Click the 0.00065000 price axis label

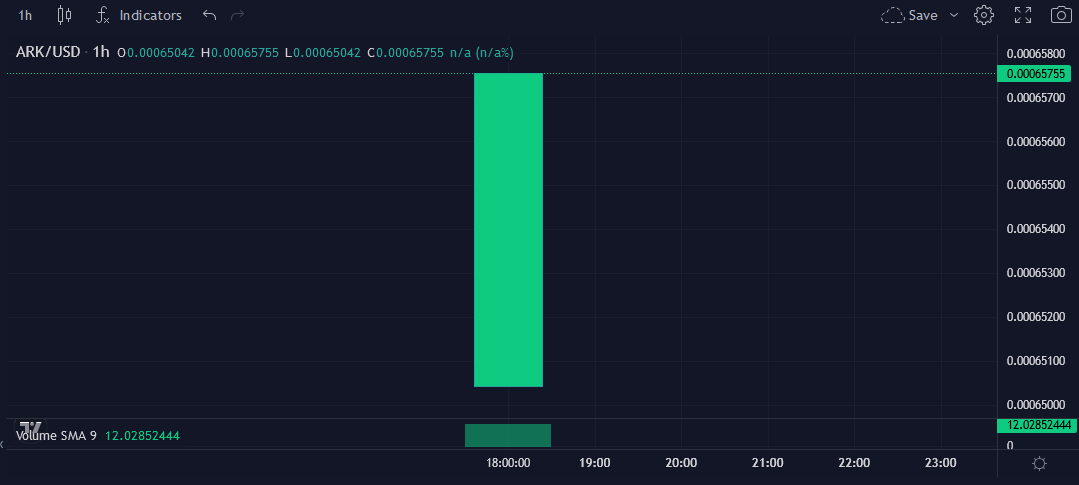click(1036, 405)
